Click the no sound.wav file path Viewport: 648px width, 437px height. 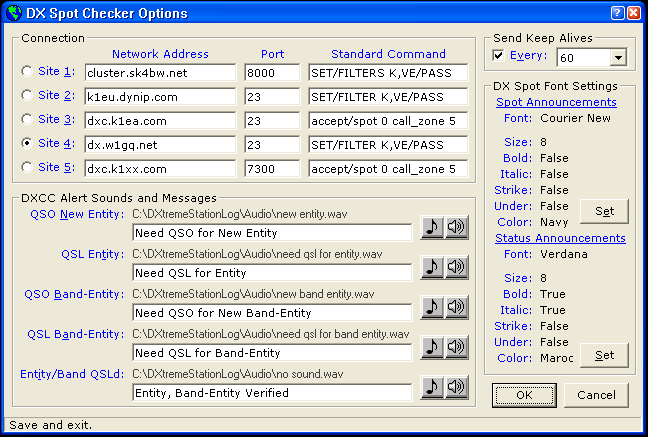[x=238, y=374]
